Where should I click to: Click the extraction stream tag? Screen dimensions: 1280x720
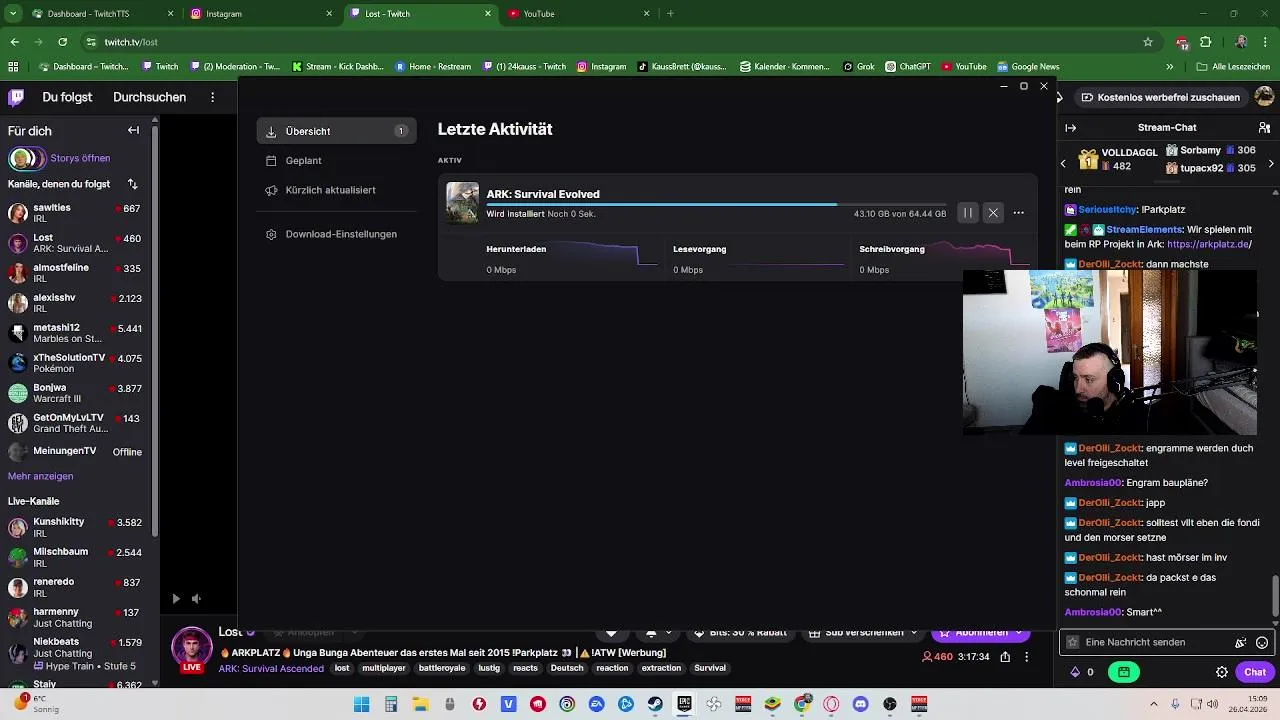(661, 668)
